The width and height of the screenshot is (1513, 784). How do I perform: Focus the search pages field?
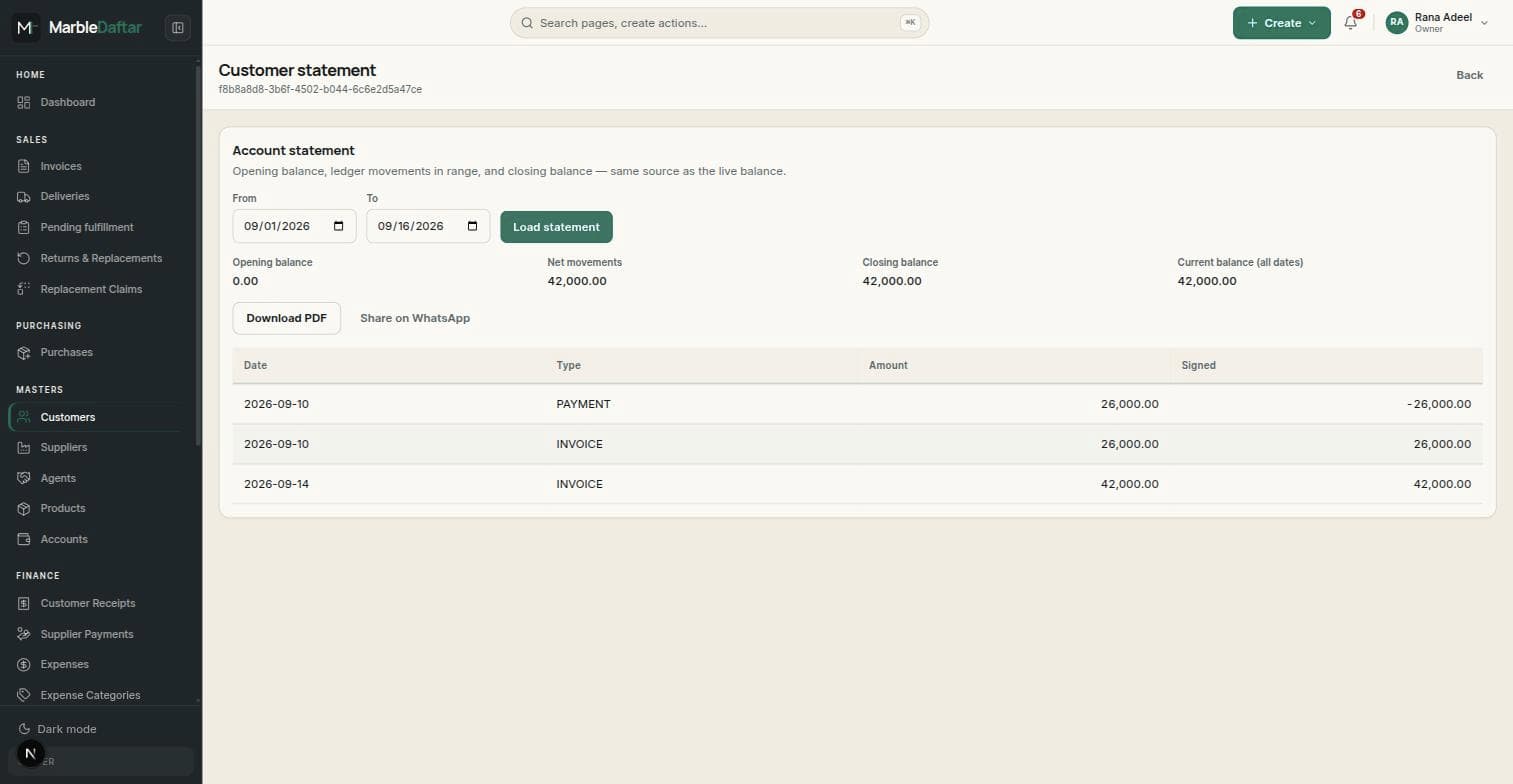click(719, 23)
